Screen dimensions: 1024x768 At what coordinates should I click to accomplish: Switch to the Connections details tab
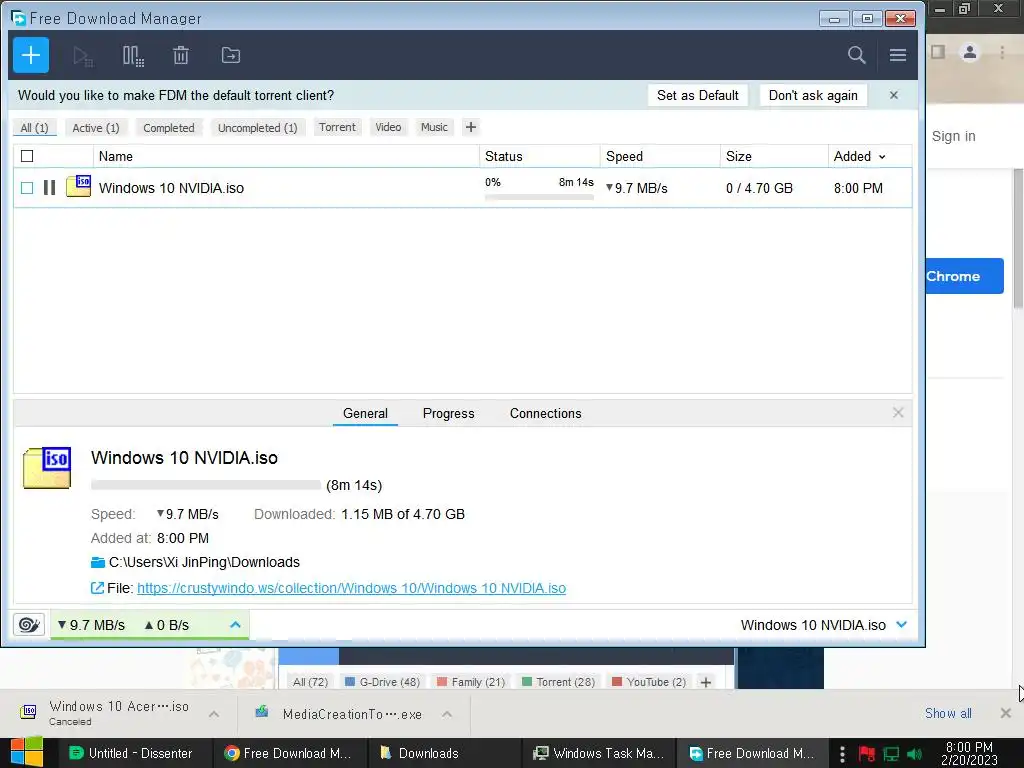(545, 413)
